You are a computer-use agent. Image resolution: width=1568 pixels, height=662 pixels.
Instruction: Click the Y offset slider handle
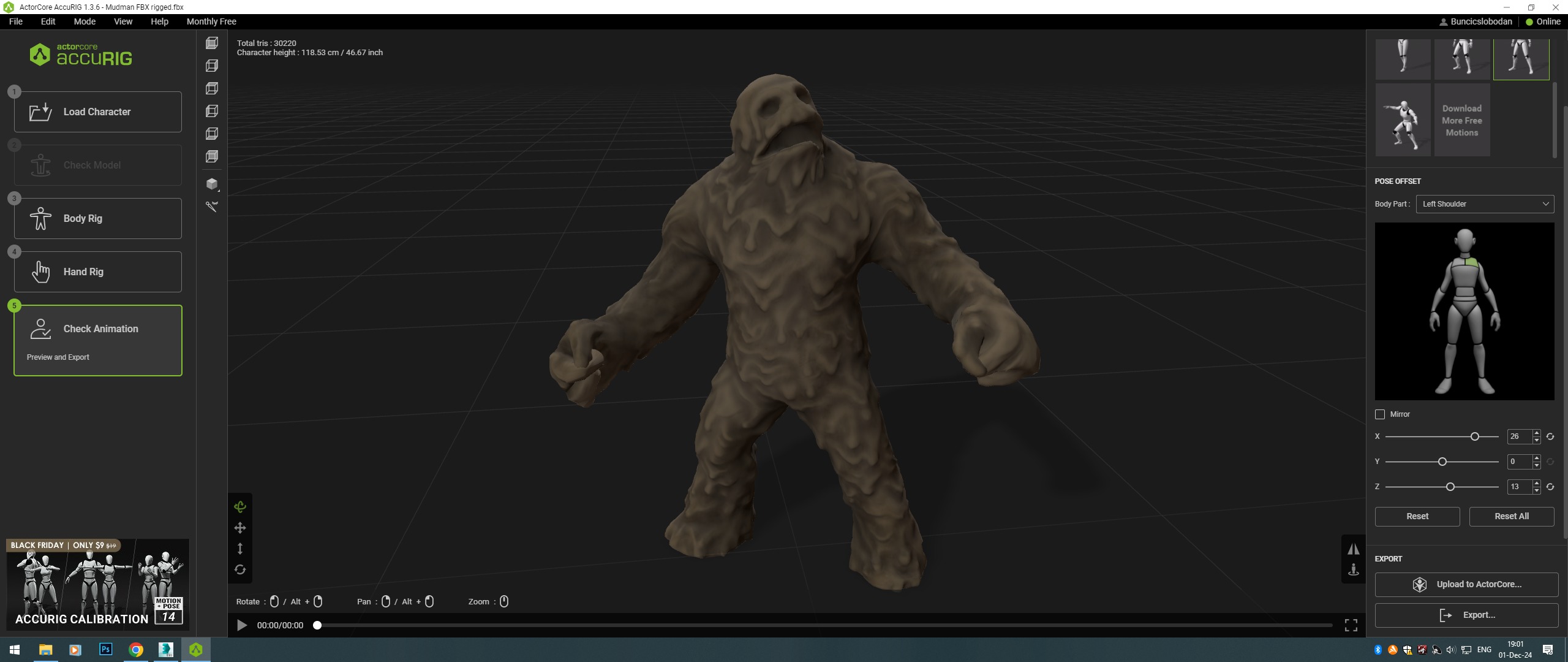[x=1442, y=462]
